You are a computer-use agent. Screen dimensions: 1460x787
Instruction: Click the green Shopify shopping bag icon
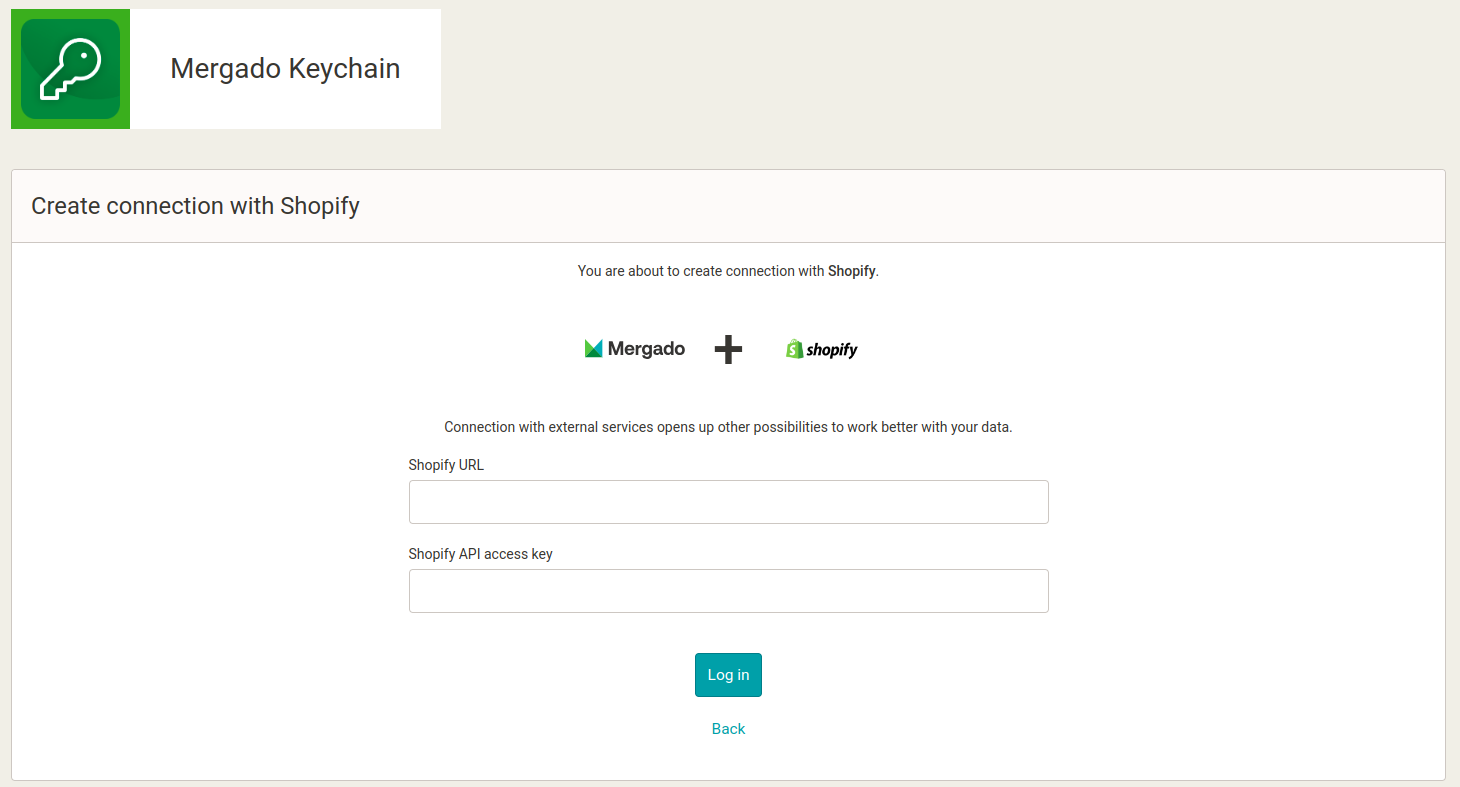tap(795, 349)
